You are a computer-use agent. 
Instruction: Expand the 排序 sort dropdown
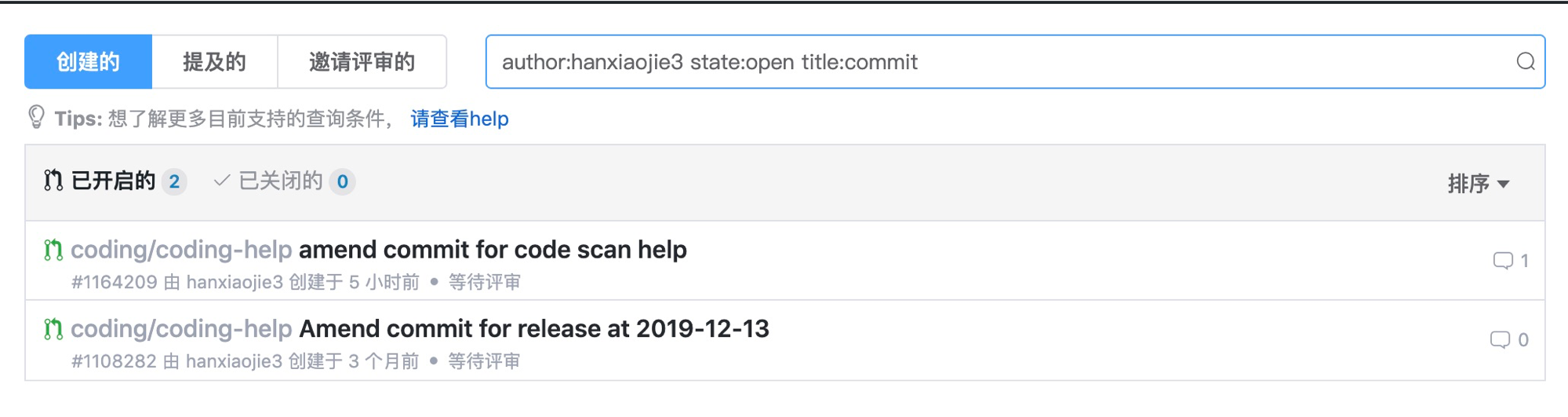(1479, 184)
